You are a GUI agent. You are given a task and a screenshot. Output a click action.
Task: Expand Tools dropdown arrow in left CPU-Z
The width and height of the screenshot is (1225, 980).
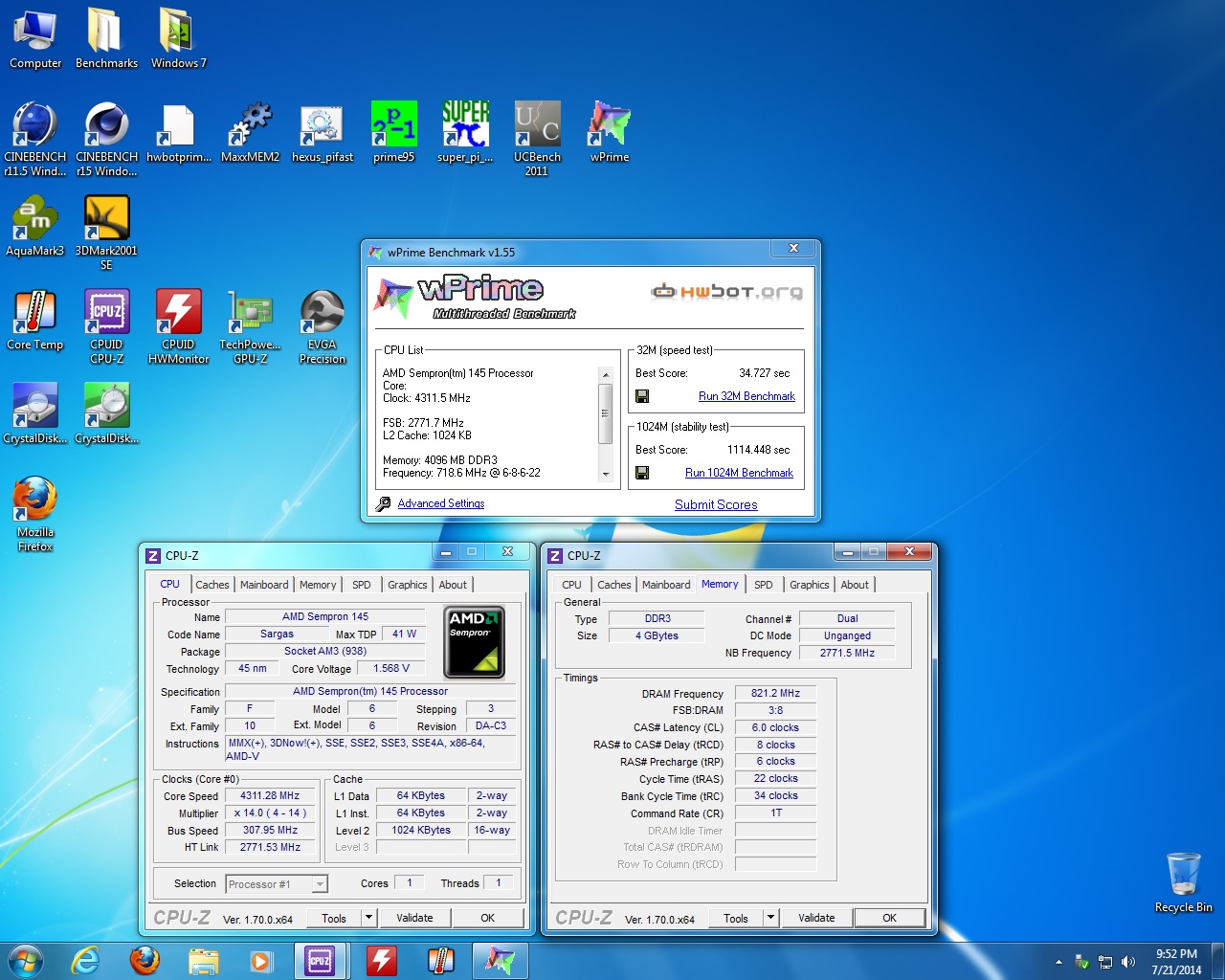(368, 918)
